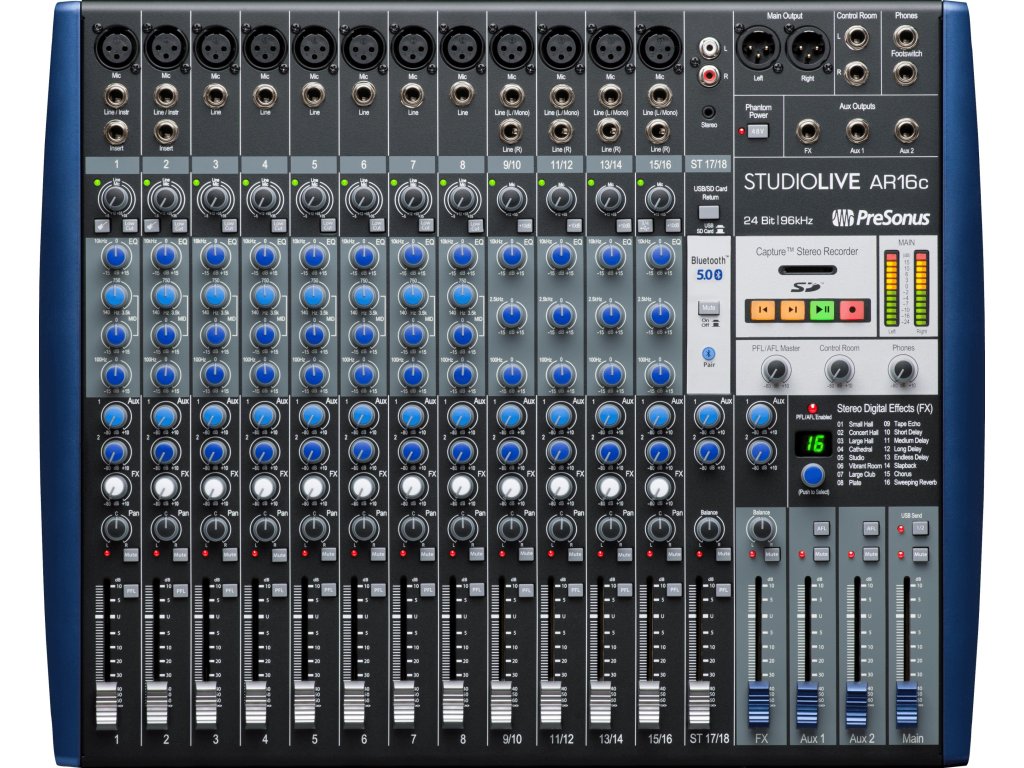Image resolution: width=1024 pixels, height=768 pixels.
Task: Click the blue Aux 2 master fader cap
Action: pyautogui.click(x=857, y=705)
